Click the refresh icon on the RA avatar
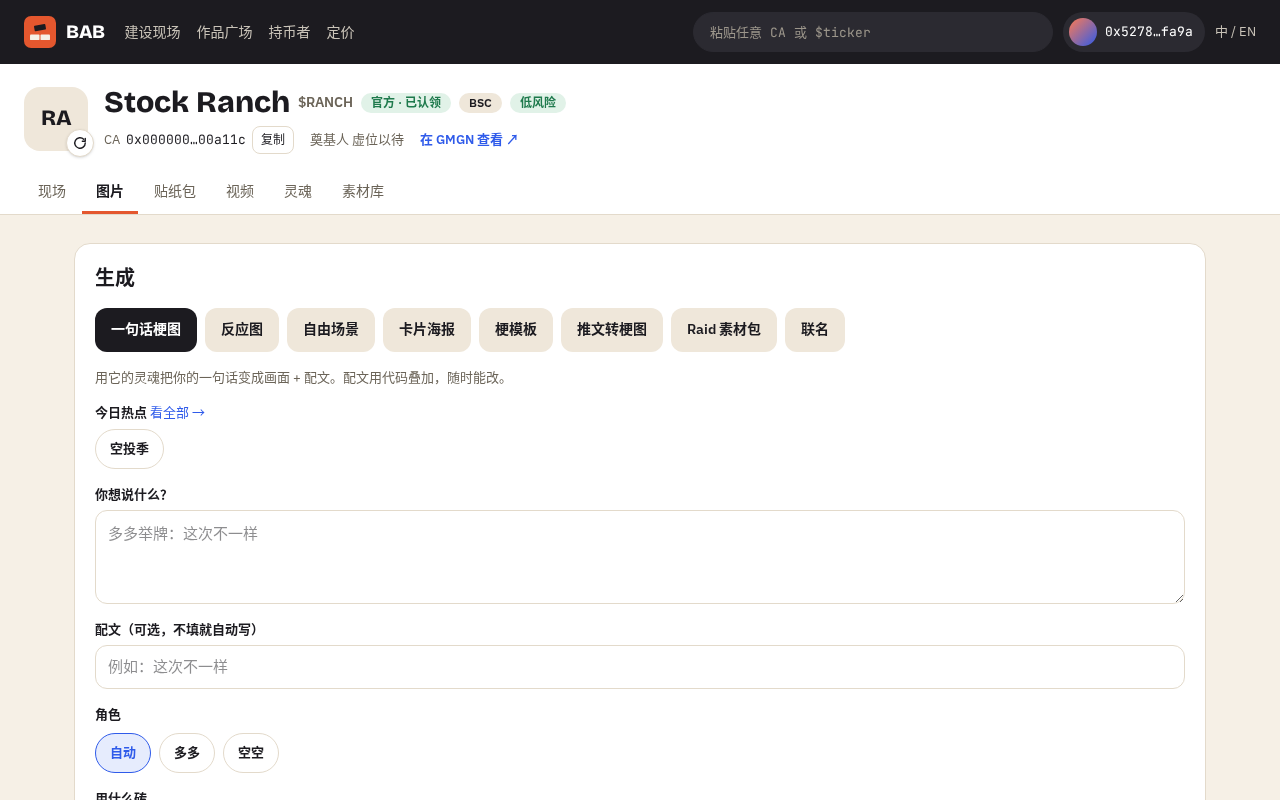The width and height of the screenshot is (1280, 800). coord(80,143)
